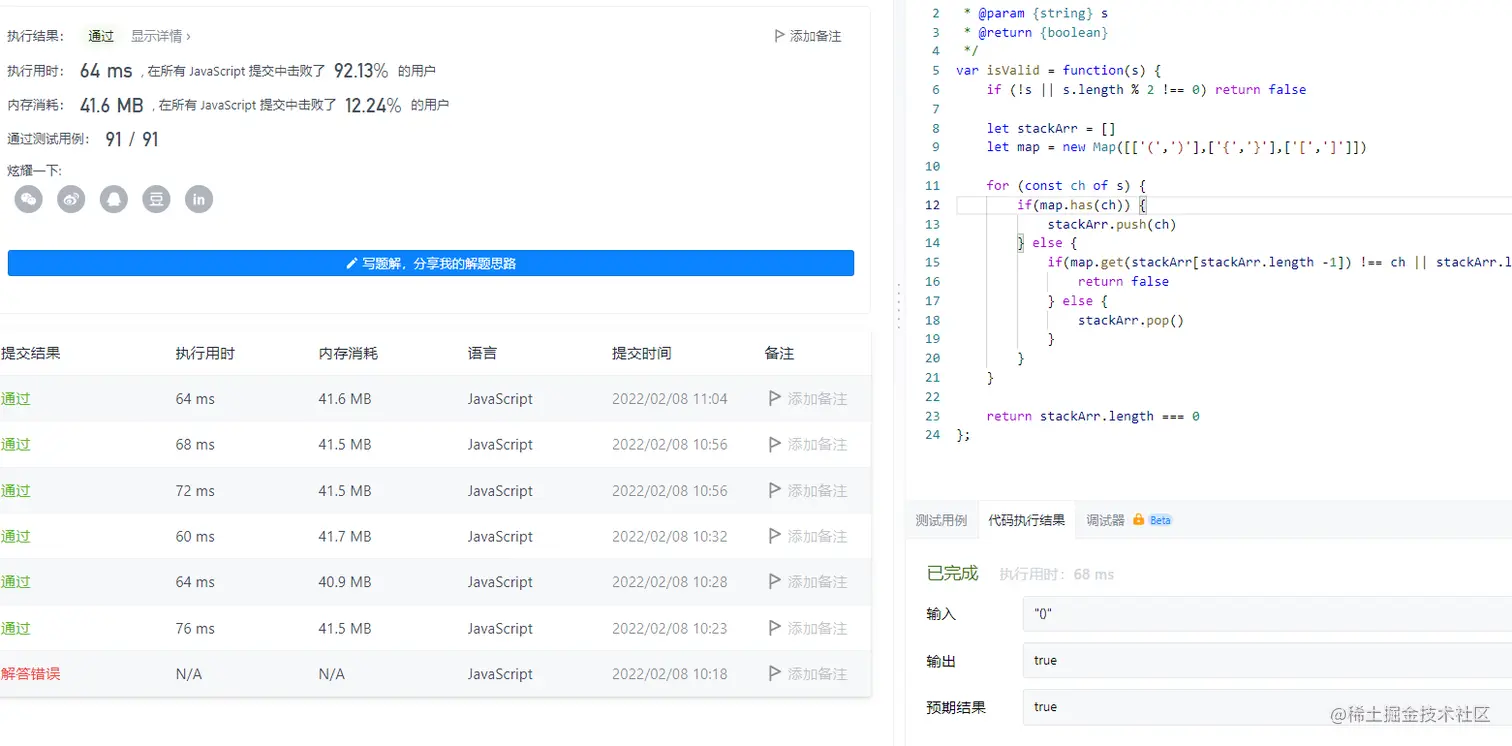Open the 通过 submission with 72 ms runtime
The width and height of the screenshot is (1512, 746).
(16, 491)
